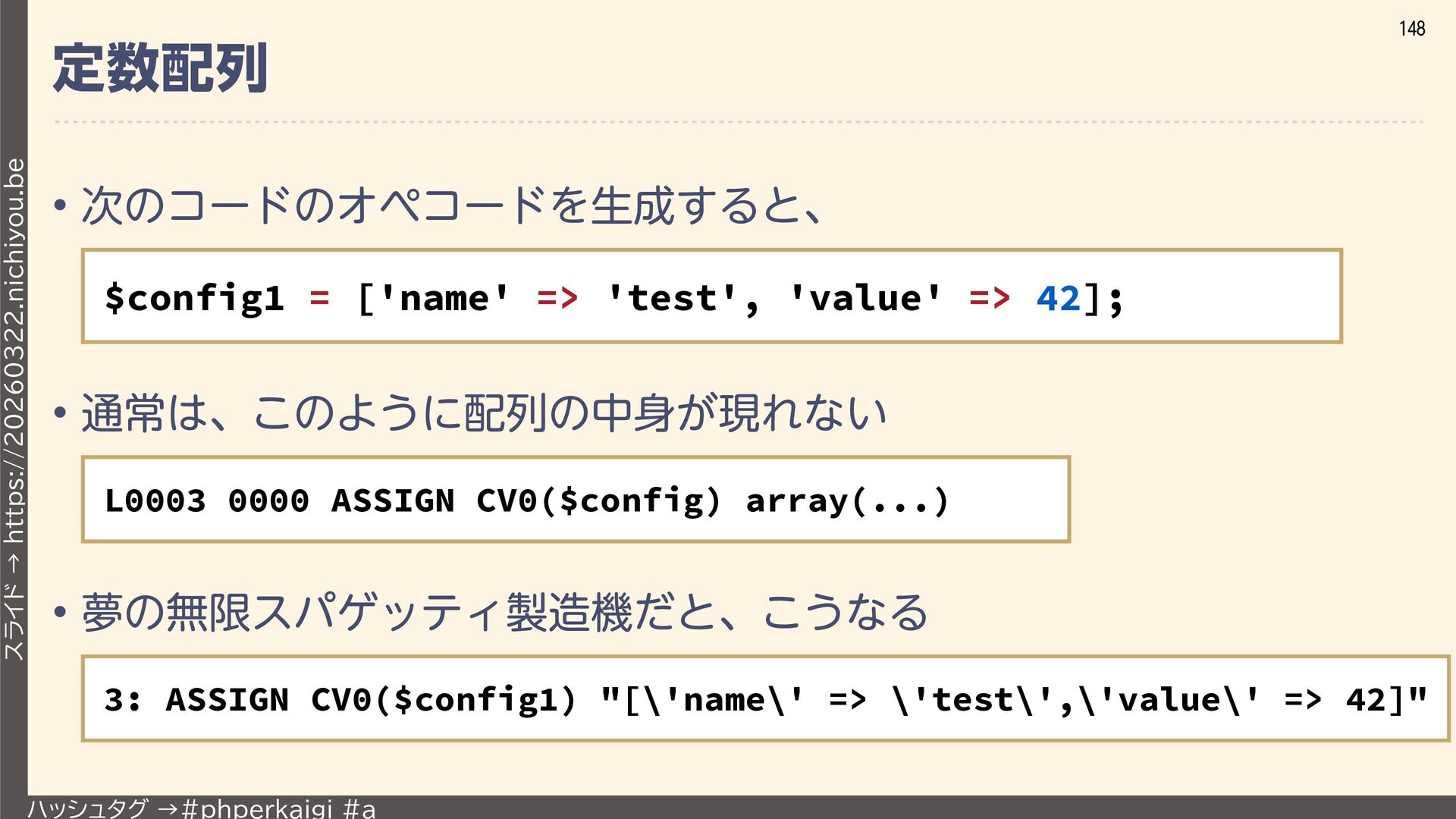Select the first bullet about オペコードを生成
The height and width of the screenshot is (819, 1456).
click(x=451, y=206)
